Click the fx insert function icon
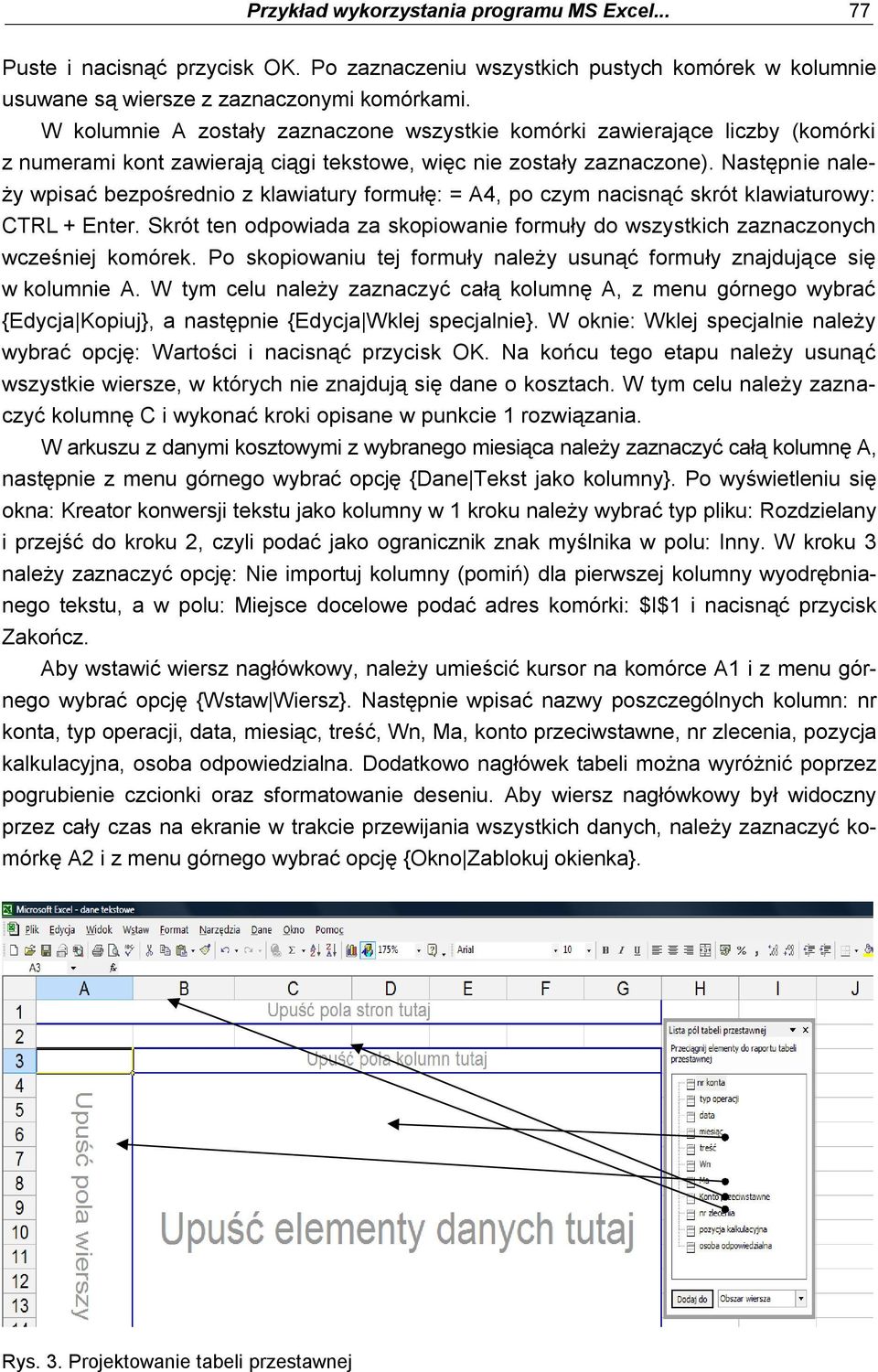This screenshot has height=1372, width=878. [x=113, y=968]
